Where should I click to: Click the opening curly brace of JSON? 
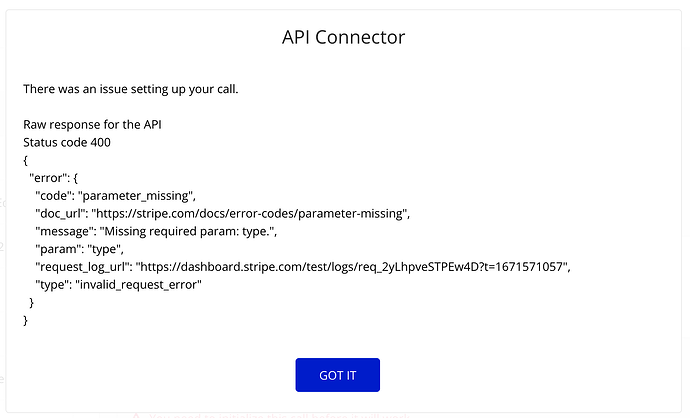pos(26,160)
